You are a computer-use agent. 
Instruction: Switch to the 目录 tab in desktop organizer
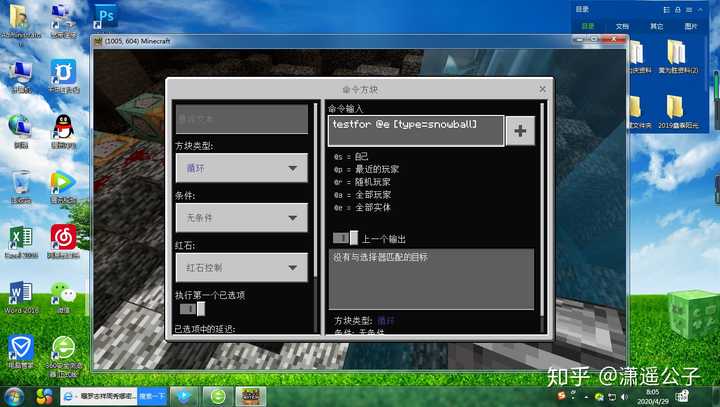tap(588, 26)
